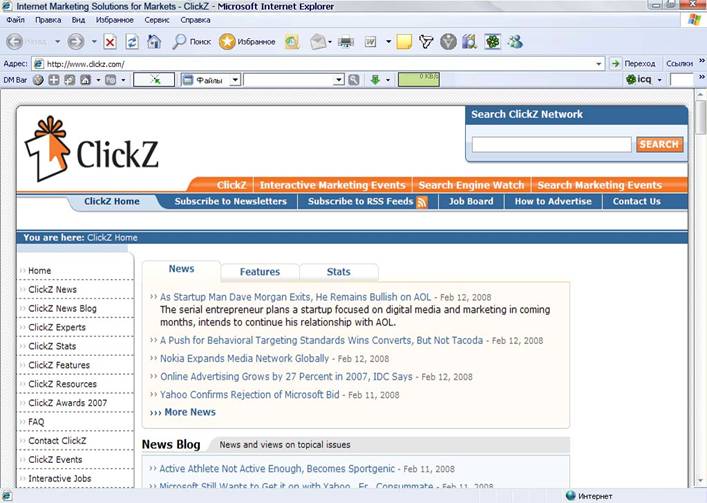Open Subscribe to Newsletters link
This screenshot has width=707, height=503.
pyautogui.click(x=230, y=201)
